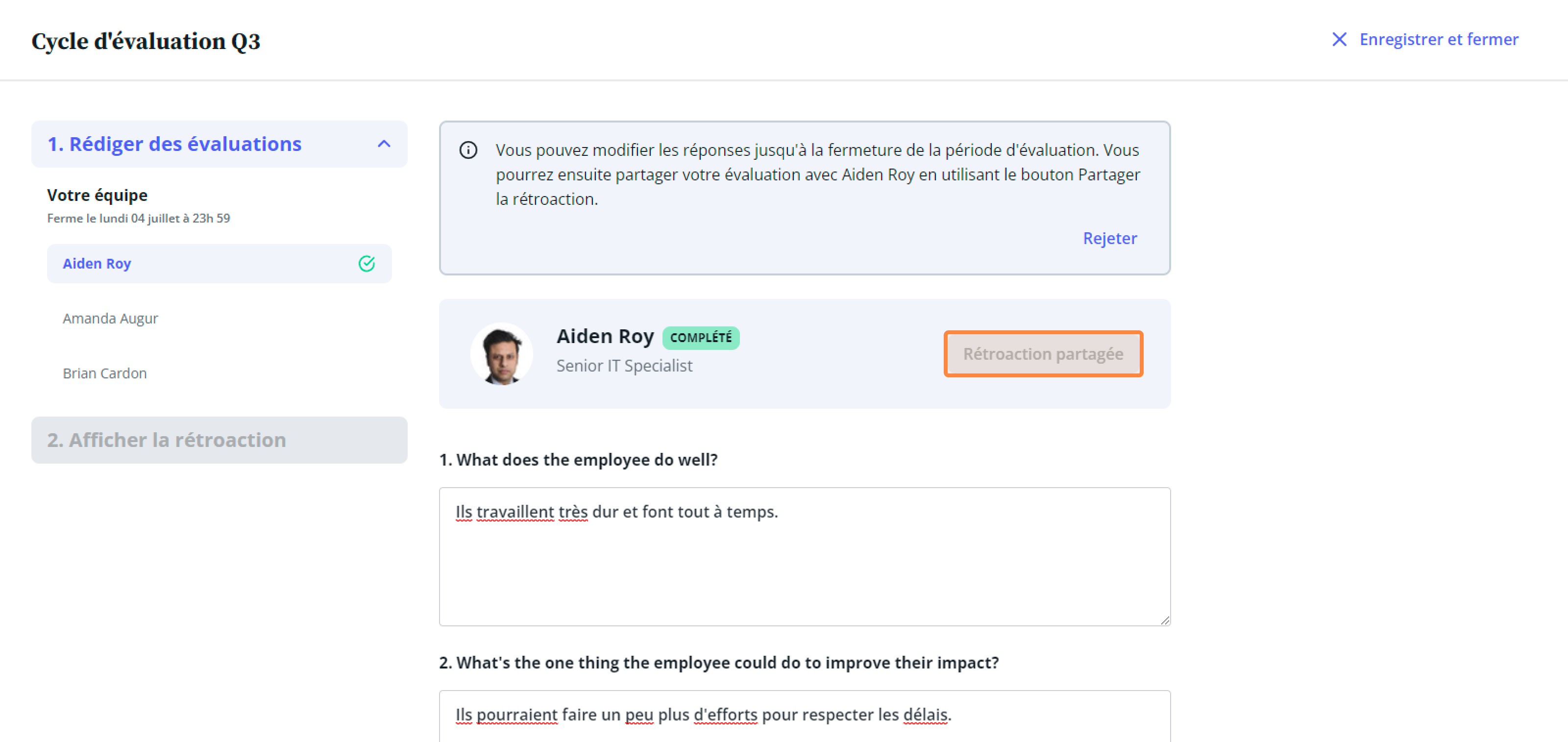Expand the 2. Afficher la rétroaction section
The image size is (1568, 742).
pos(219,440)
